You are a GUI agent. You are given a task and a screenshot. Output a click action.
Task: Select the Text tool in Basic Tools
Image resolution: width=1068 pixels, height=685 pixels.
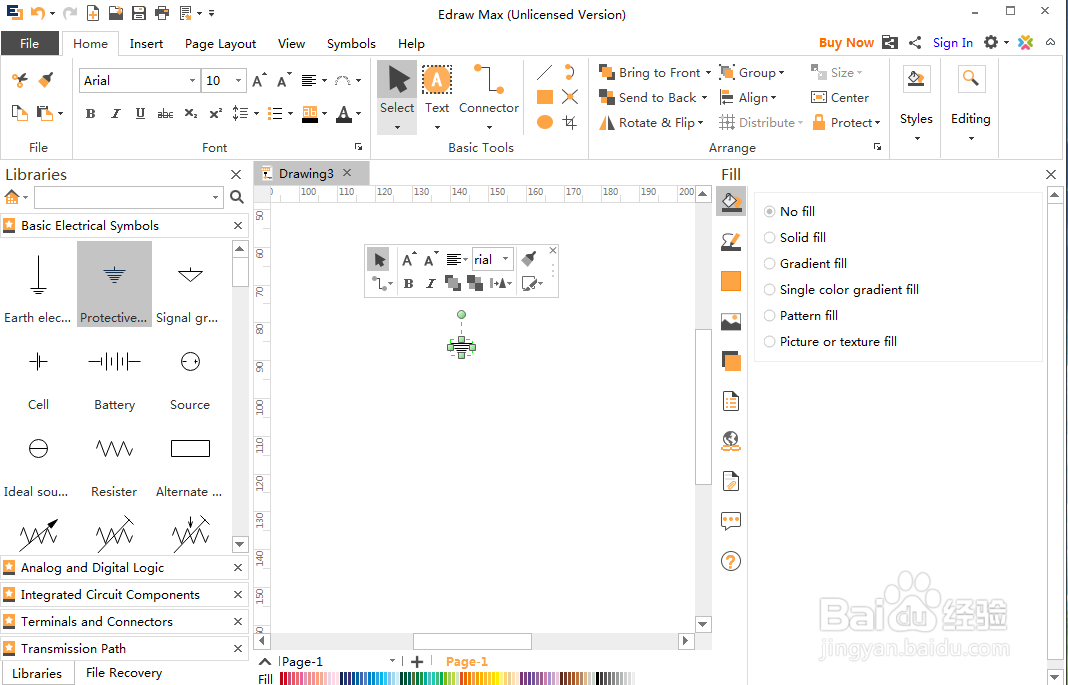(437, 91)
